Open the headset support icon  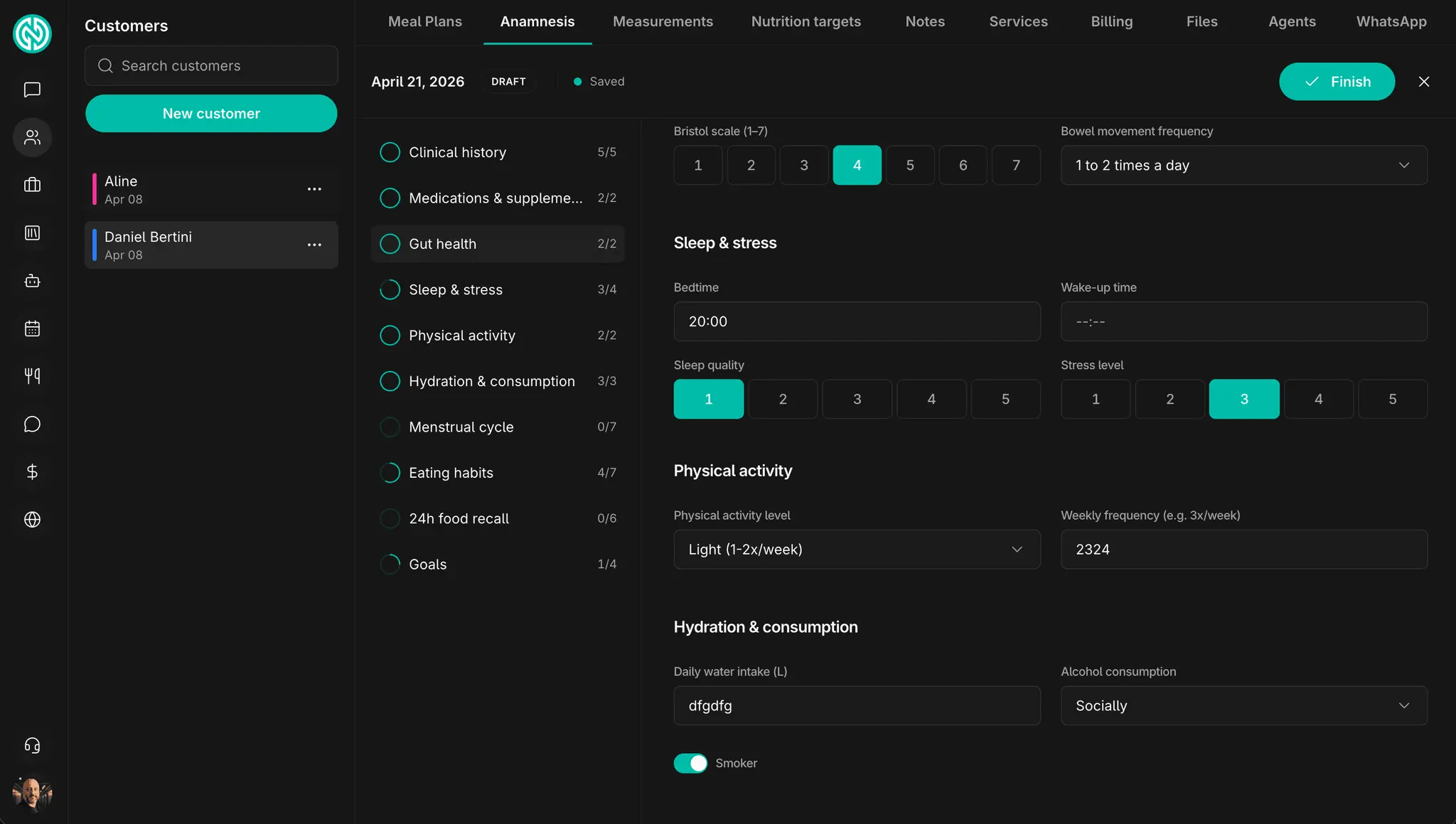(x=32, y=745)
